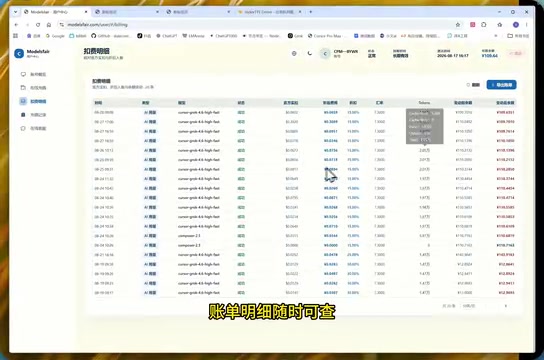Screen dimensions: 544x360
Task: Click the 模型 column header
Action: click(182, 103)
